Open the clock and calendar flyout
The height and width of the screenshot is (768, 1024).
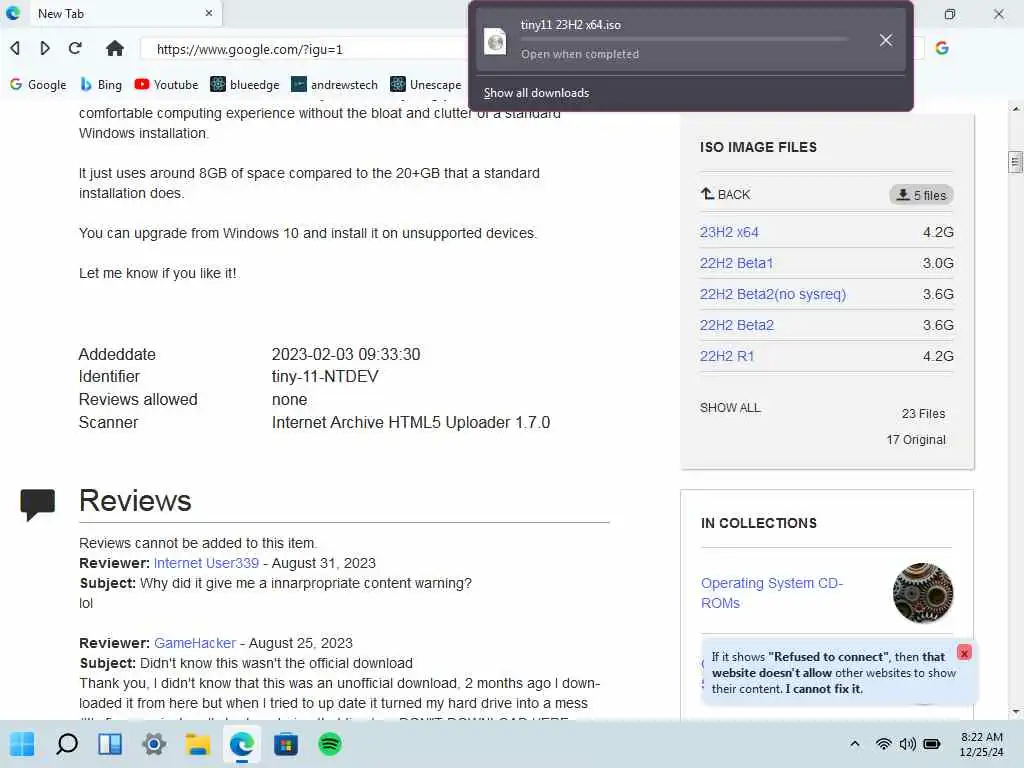tap(982, 744)
